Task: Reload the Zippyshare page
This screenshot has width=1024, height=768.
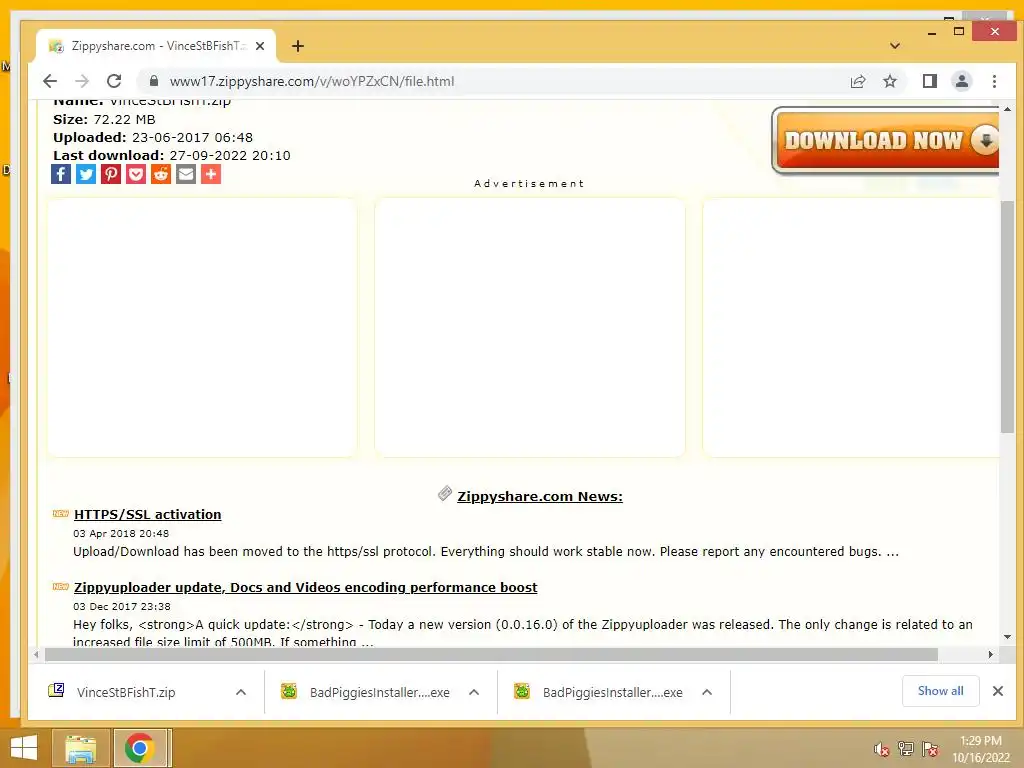Action: 114,81
